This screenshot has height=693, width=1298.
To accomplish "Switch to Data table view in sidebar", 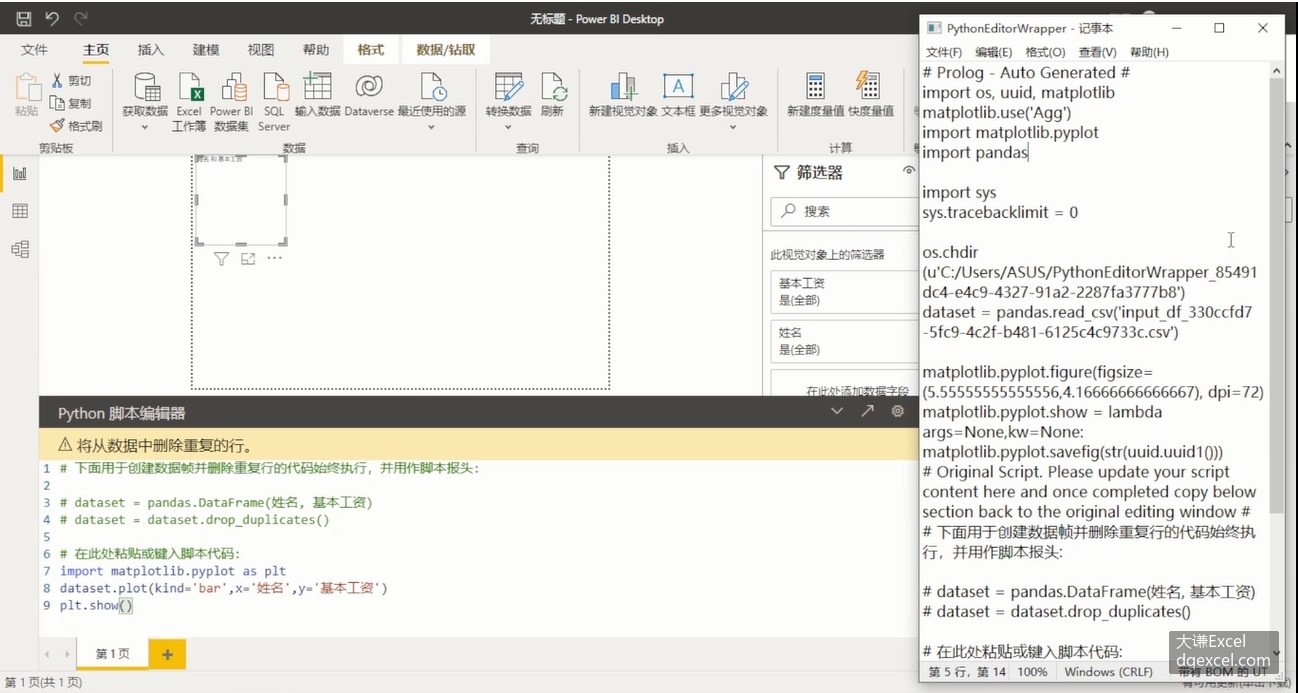I will click(19, 211).
